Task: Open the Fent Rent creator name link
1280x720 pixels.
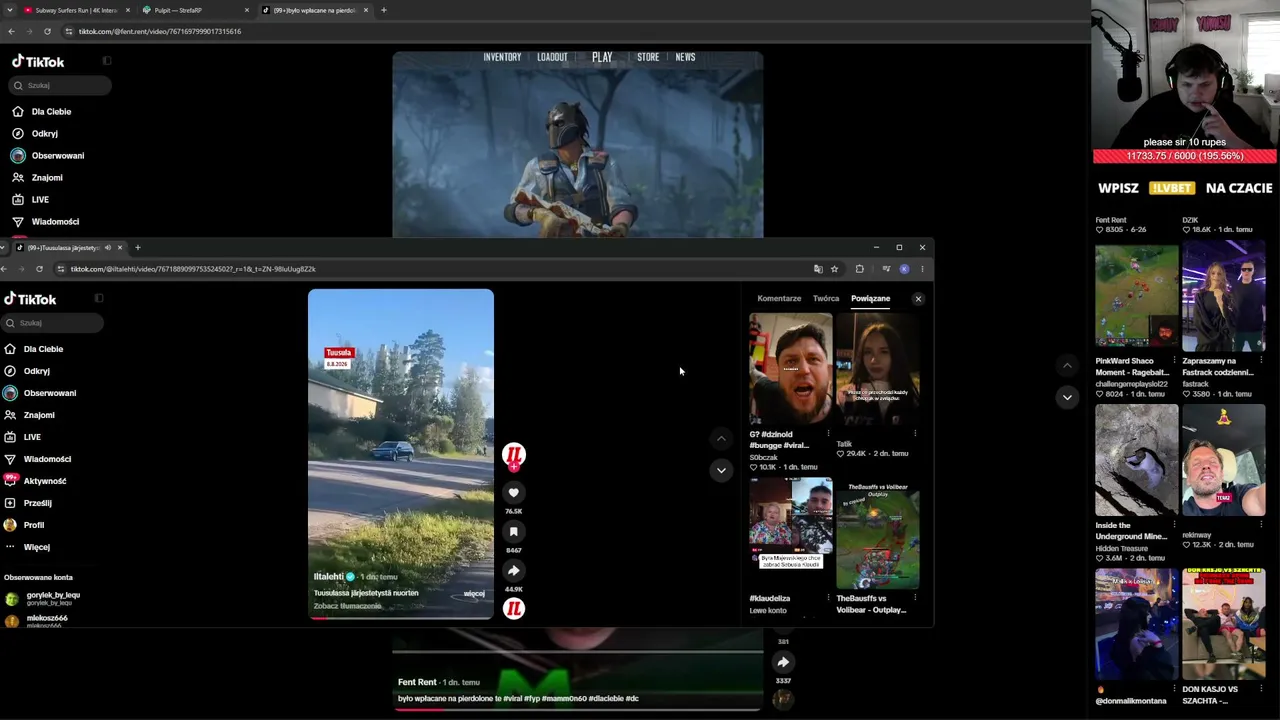Action: pyautogui.click(x=417, y=682)
